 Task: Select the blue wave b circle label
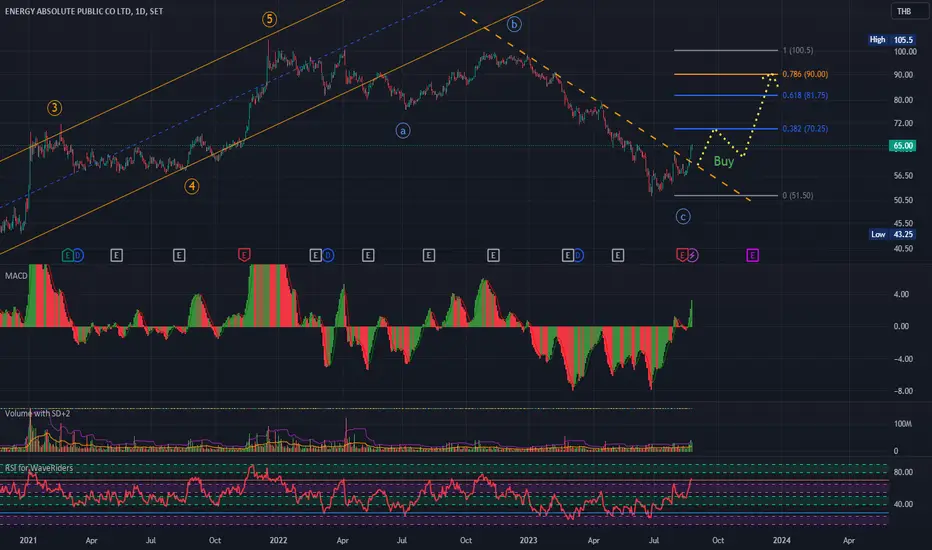(x=514, y=24)
